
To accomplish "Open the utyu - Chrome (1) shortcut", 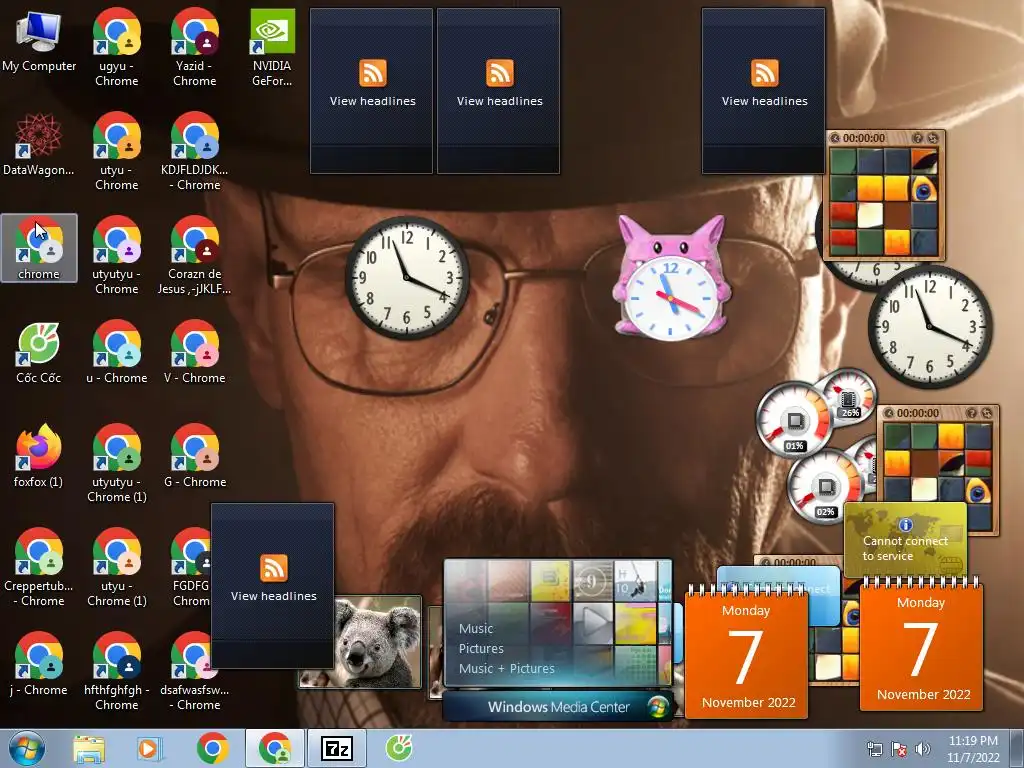I will click(116, 567).
